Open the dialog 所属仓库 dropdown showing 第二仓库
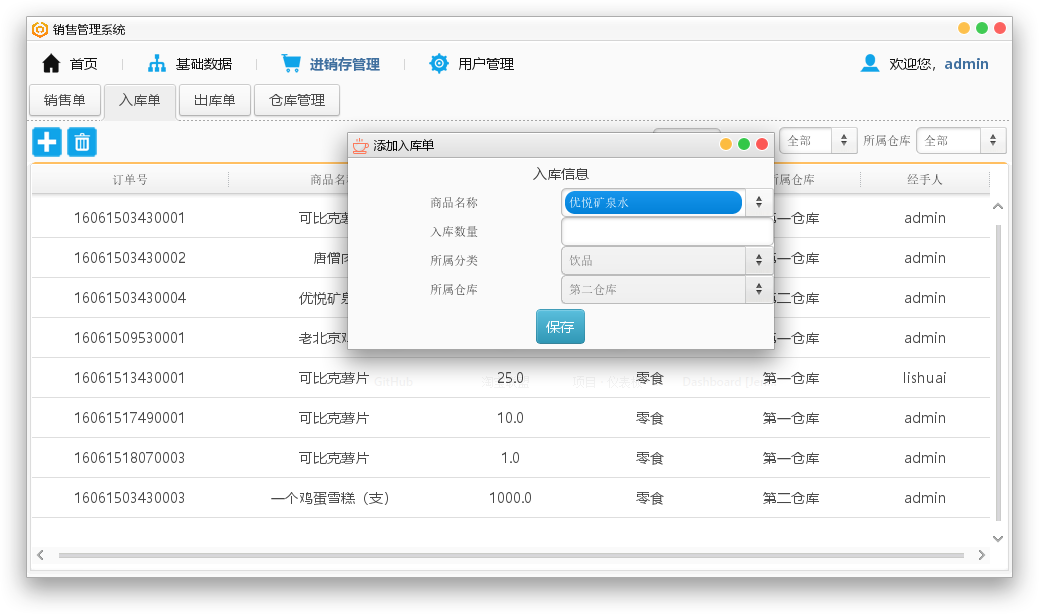Viewport: 1039px width, 614px height. 666,289
